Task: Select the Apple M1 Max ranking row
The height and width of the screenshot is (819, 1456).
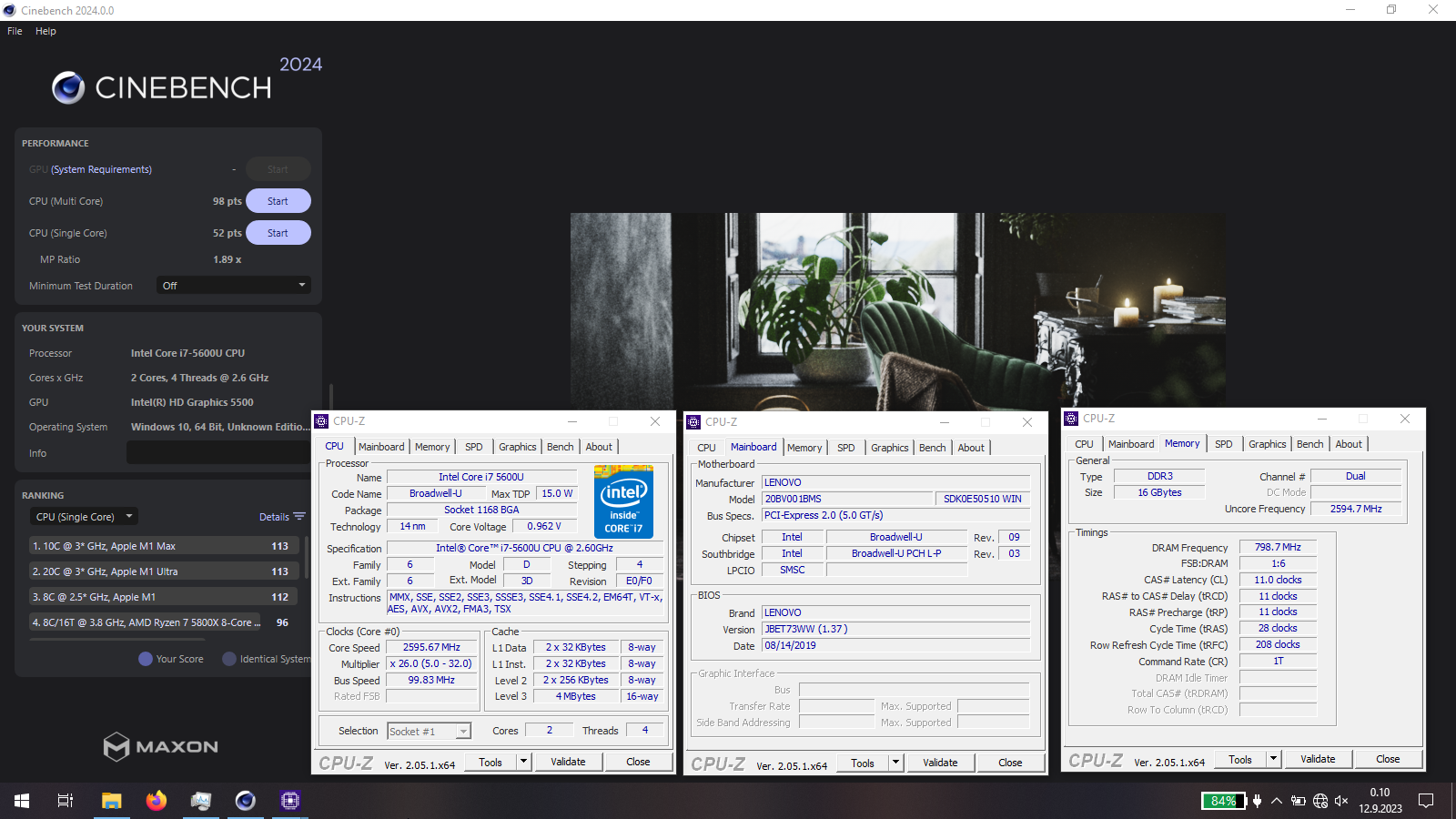Action: pos(164,546)
